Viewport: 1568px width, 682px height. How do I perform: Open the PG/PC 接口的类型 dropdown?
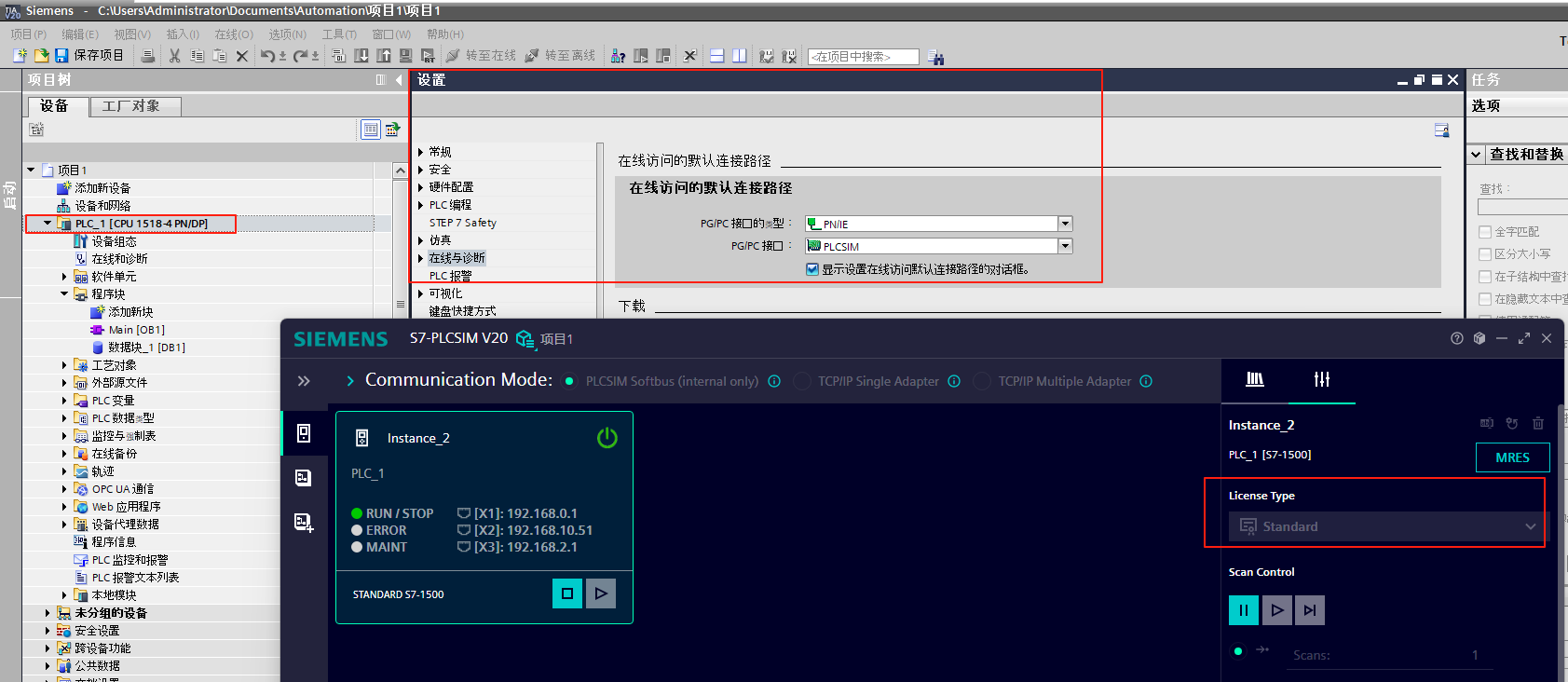point(1065,224)
